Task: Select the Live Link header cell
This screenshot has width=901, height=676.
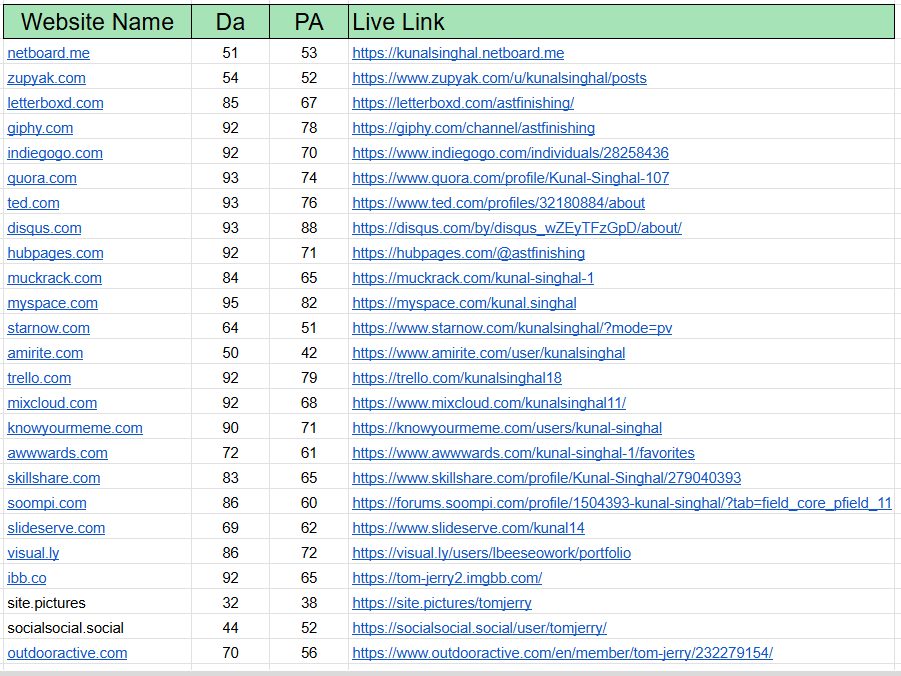Action: point(621,22)
